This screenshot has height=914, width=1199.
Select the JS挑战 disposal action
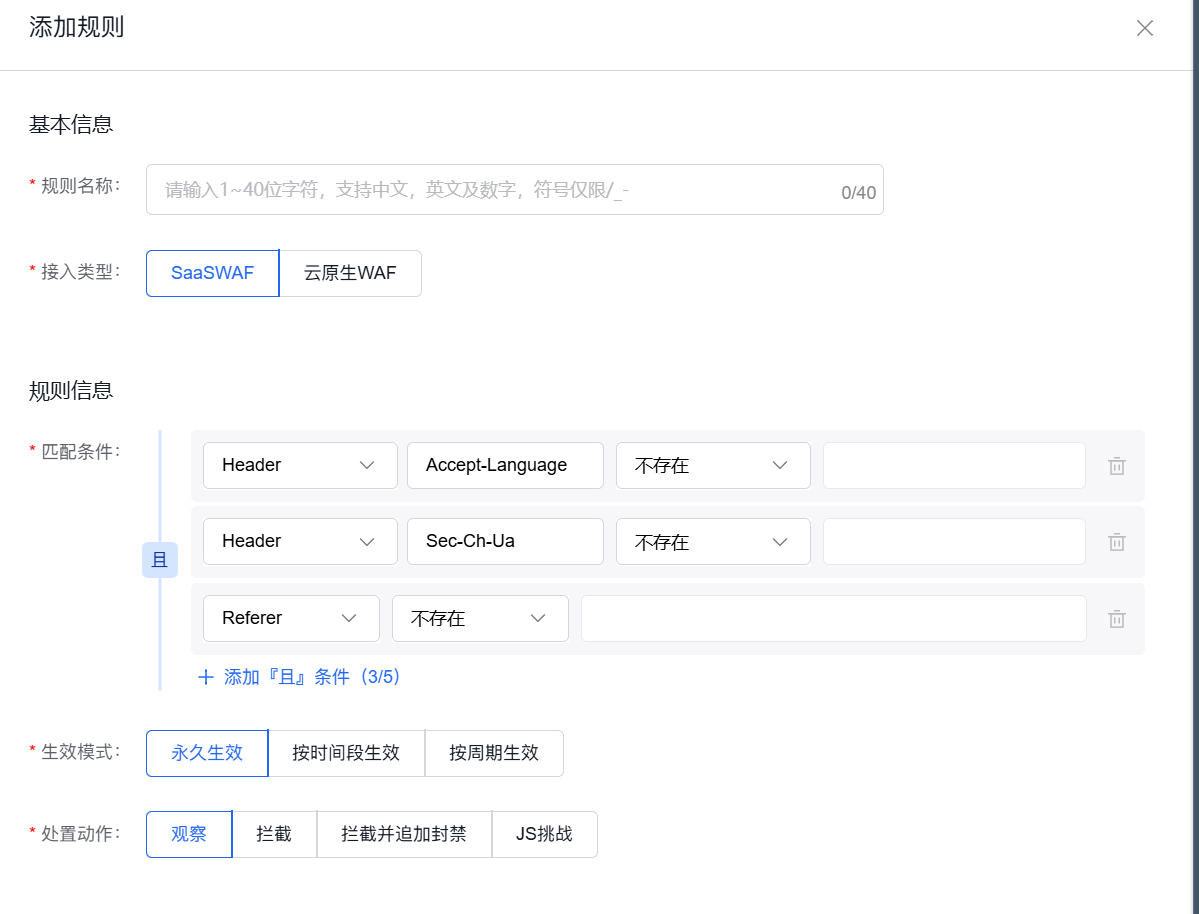point(545,834)
